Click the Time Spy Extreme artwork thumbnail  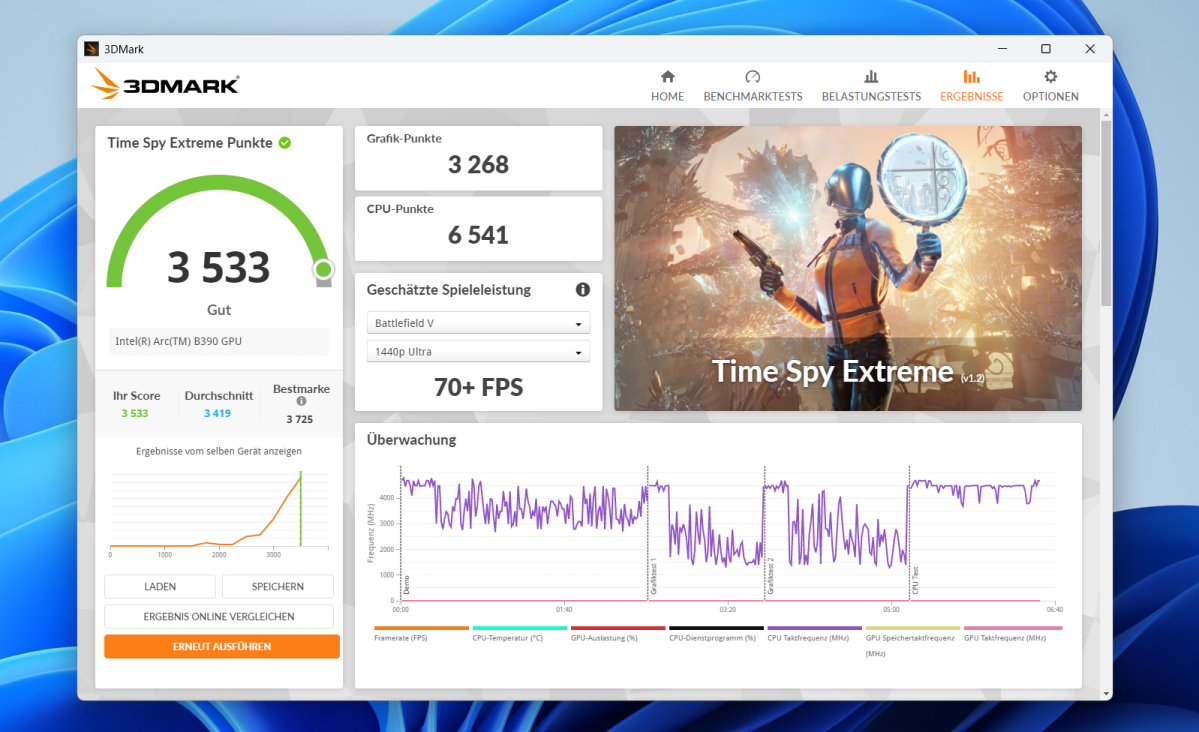pyautogui.click(x=848, y=268)
